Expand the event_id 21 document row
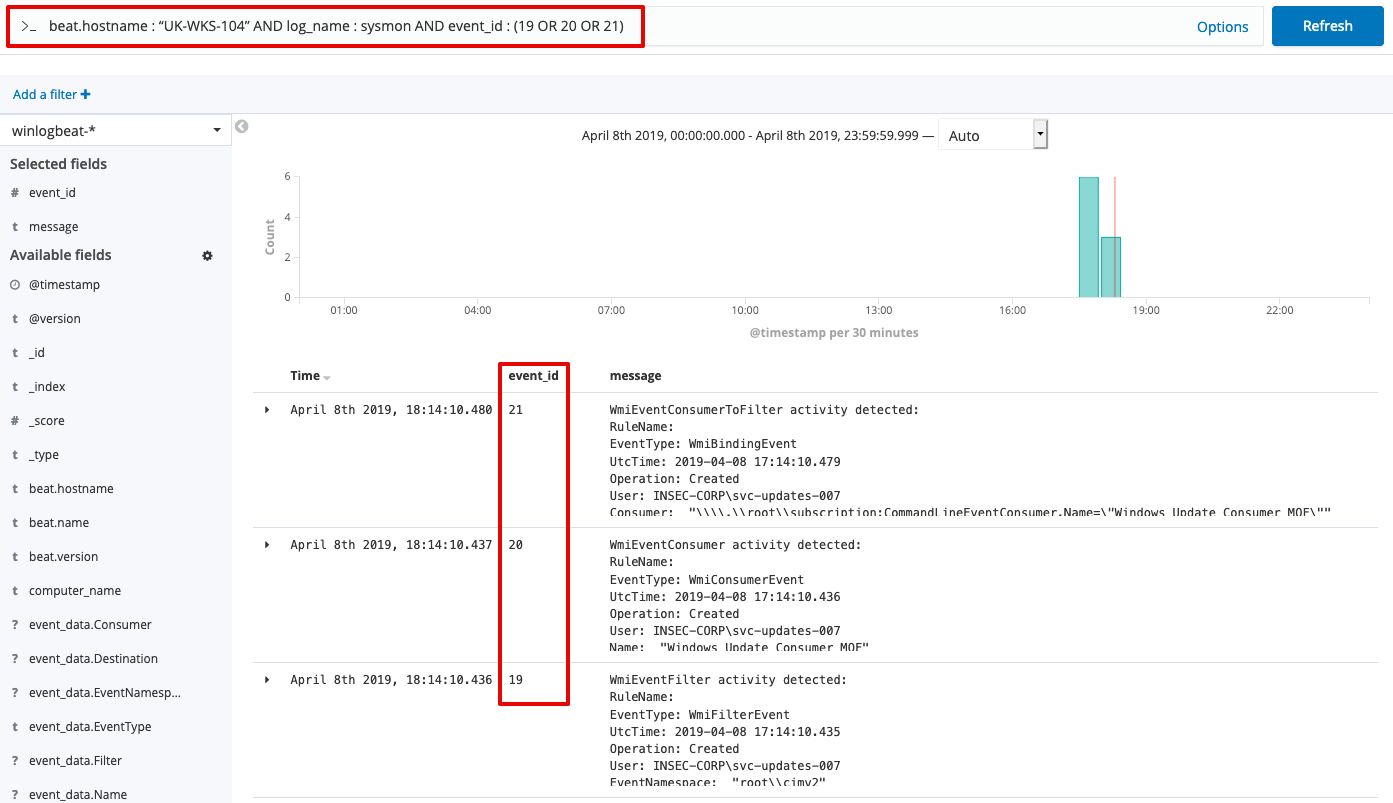The image size is (1393, 803). click(x=266, y=409)
